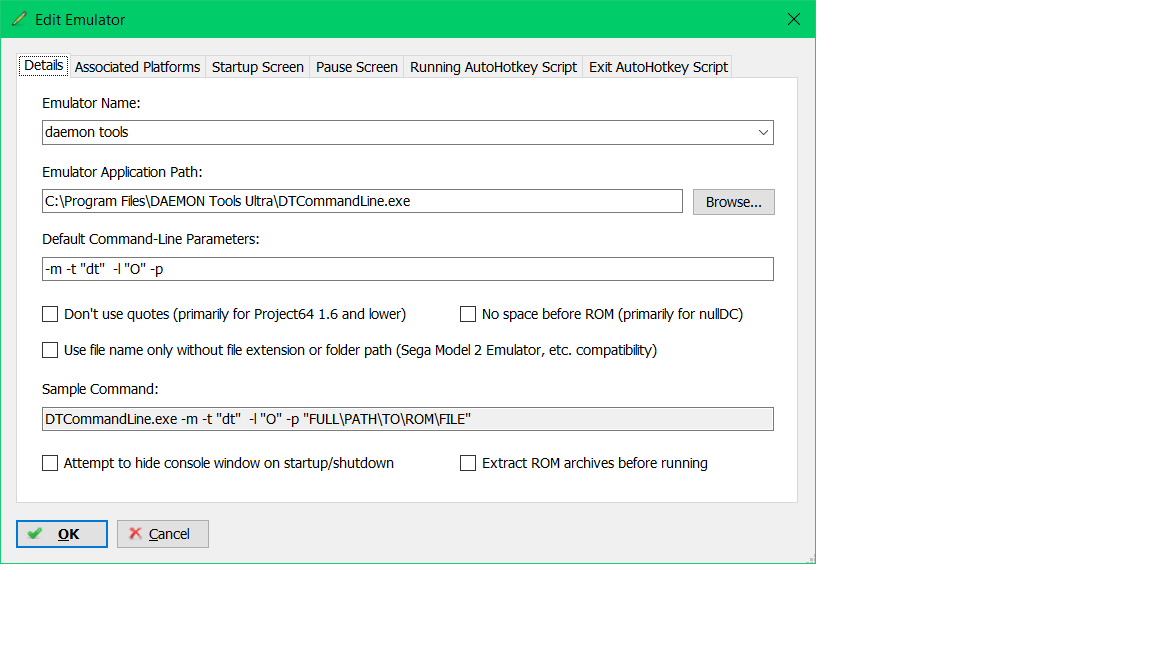Switch to the Details tab
1152x648 pixels.
coord(43,65)
